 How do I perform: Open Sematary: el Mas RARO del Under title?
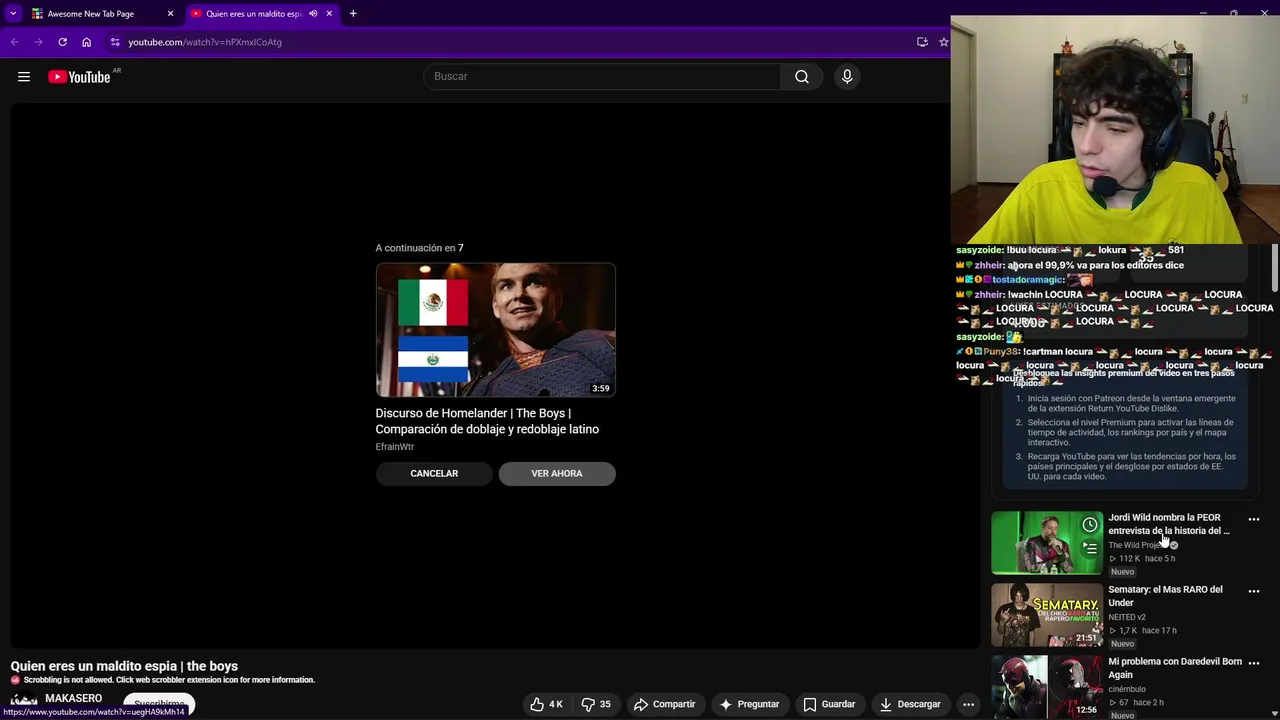coord(1165,596)
